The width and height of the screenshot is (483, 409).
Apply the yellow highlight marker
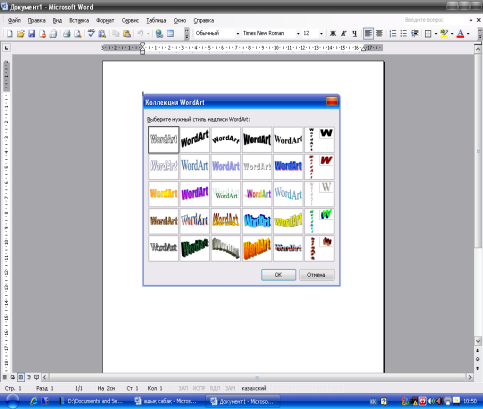444,34
